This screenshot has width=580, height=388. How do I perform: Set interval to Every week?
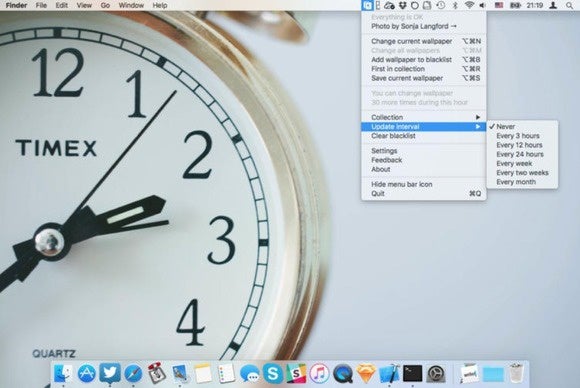[522, 163]
